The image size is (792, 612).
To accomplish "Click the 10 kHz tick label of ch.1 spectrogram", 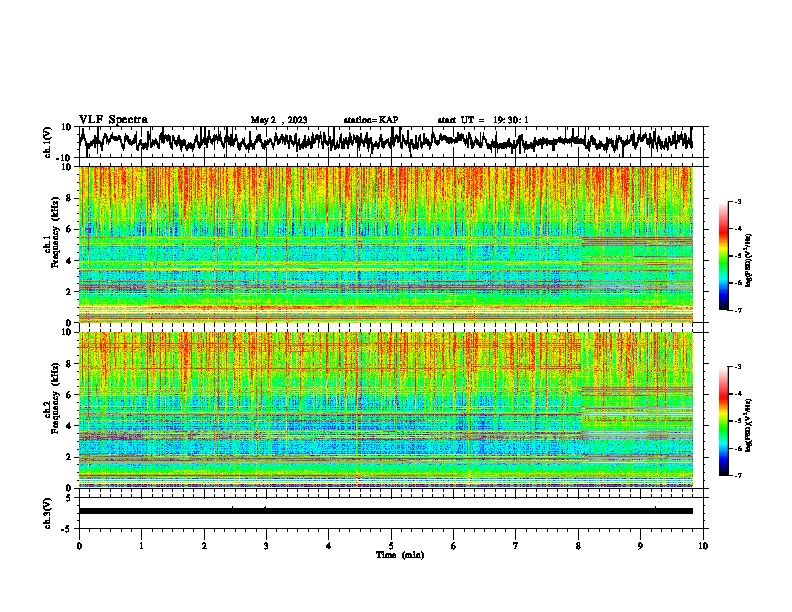I will coord(67,167).
